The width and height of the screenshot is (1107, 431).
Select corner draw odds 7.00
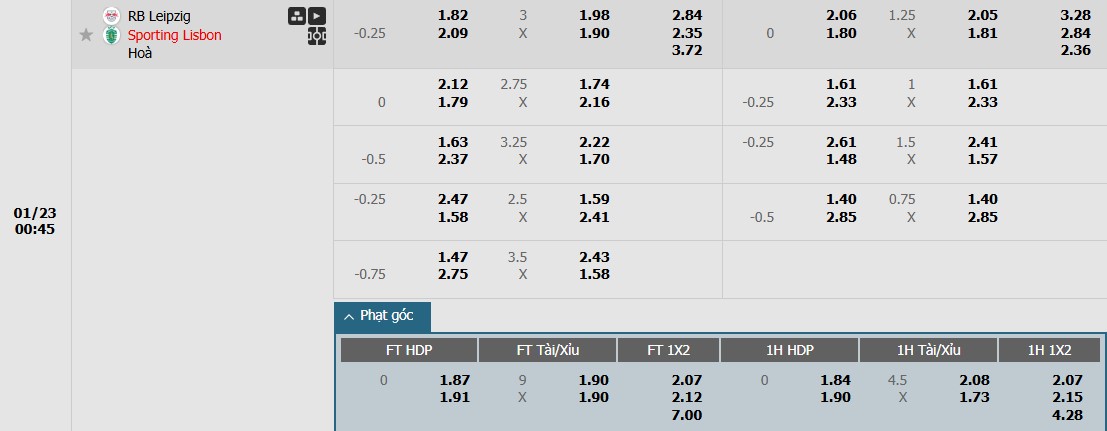[687, 415]
